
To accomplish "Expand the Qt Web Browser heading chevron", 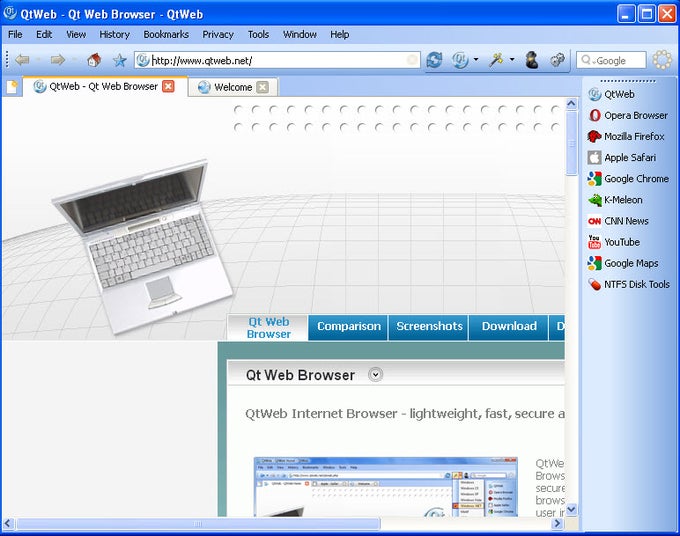I will pos(376,374).
